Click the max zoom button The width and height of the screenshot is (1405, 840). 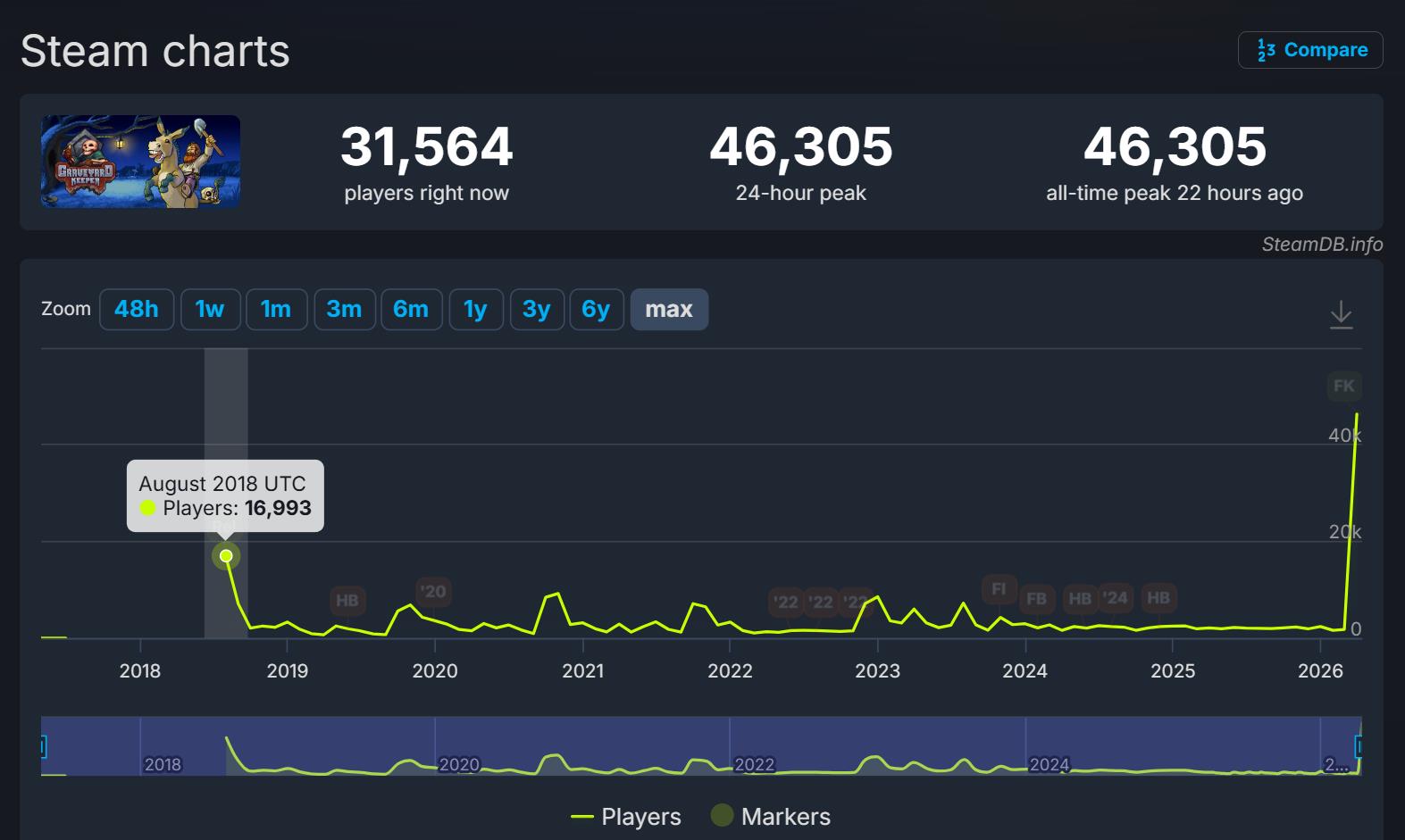pos(669,309)
